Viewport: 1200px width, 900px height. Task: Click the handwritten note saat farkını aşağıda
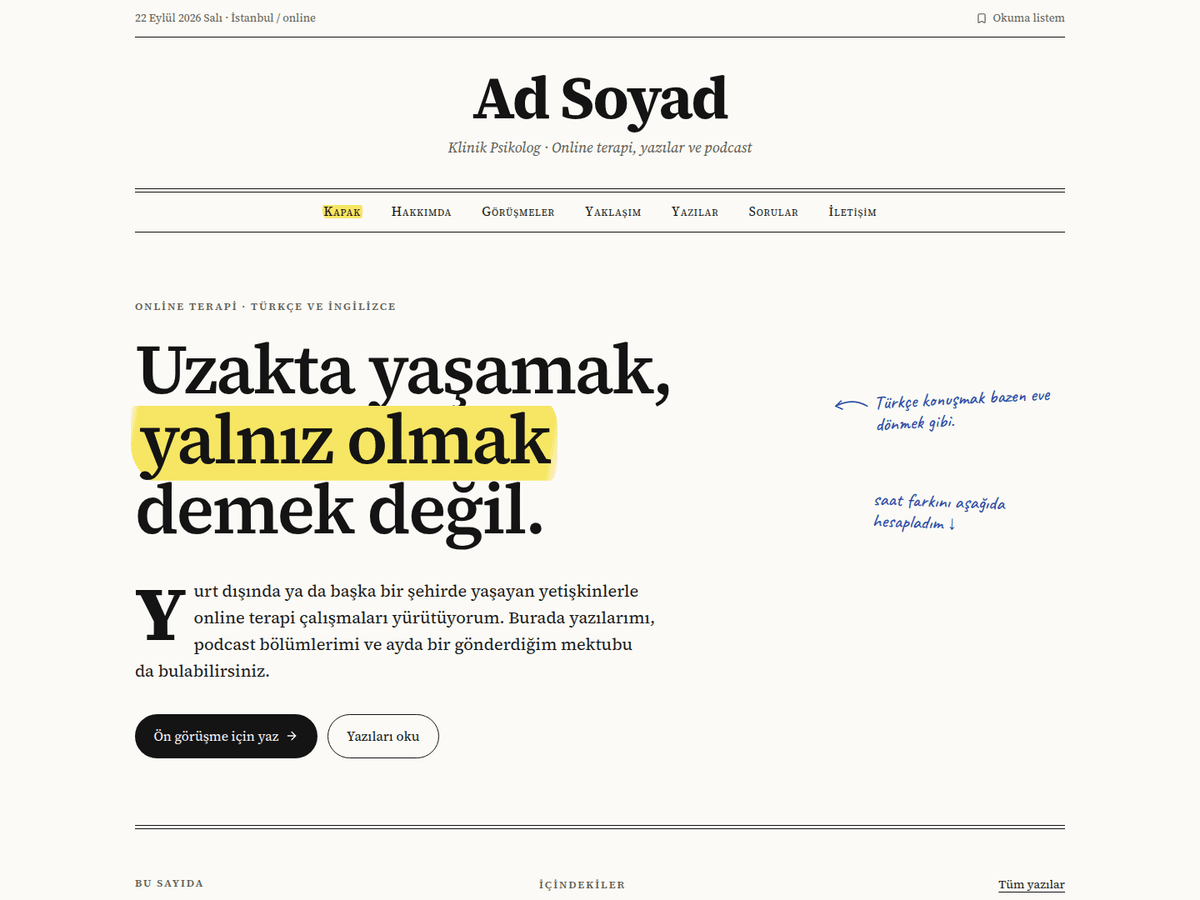939,513
